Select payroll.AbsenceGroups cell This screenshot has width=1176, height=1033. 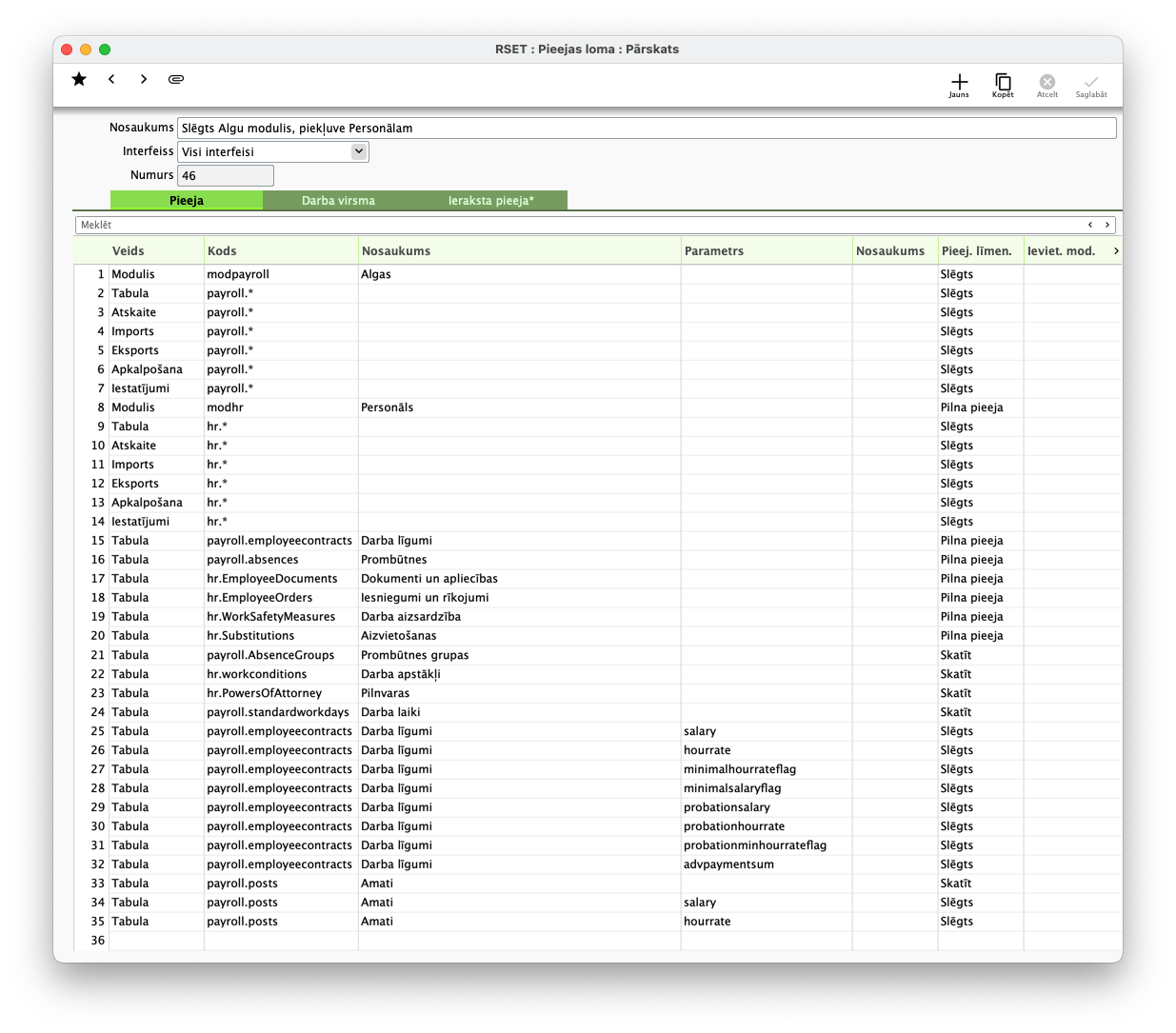pyautogui.click(x=281, y=655)
